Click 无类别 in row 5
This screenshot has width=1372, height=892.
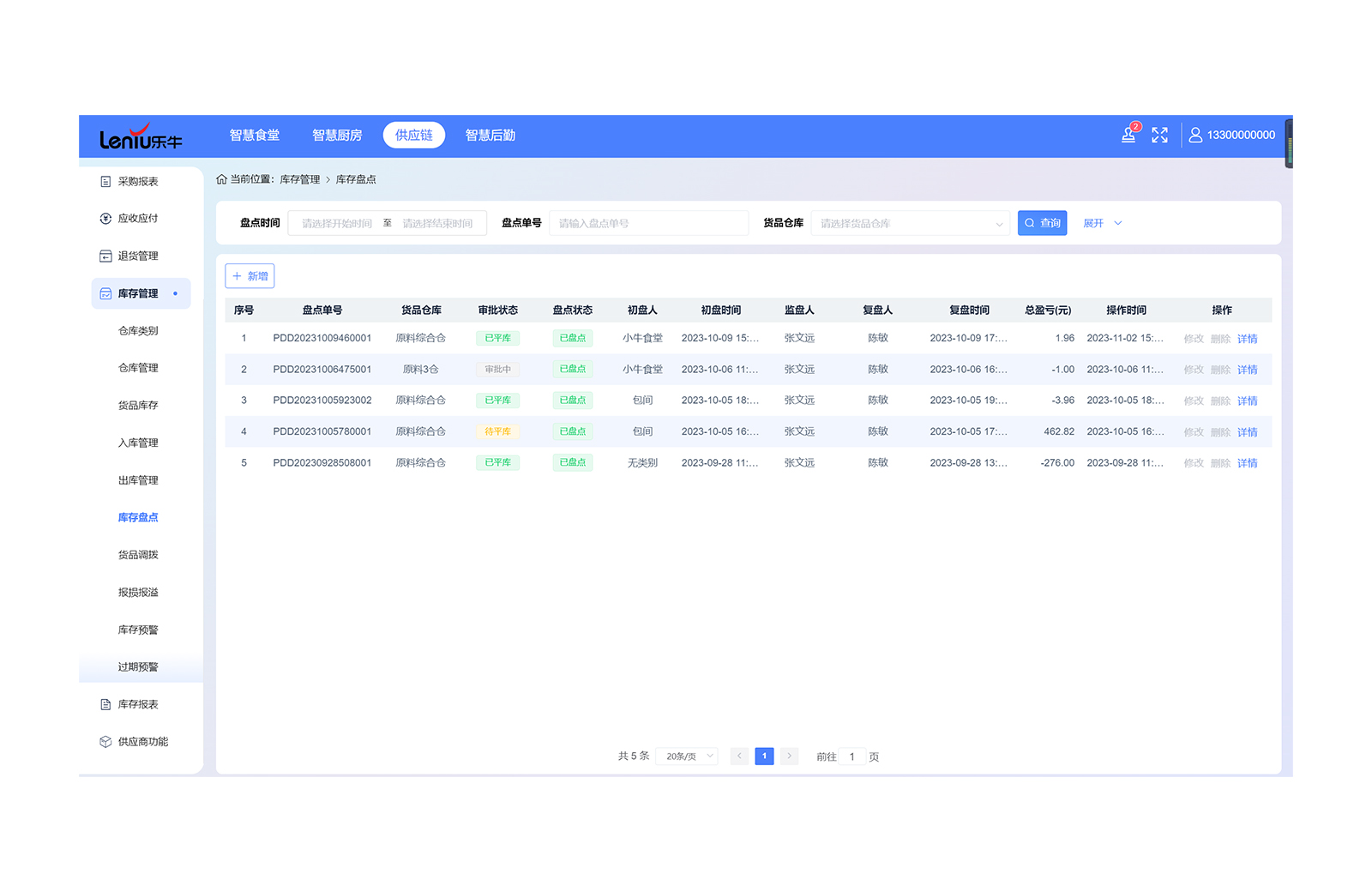click(x=642, y=463)
